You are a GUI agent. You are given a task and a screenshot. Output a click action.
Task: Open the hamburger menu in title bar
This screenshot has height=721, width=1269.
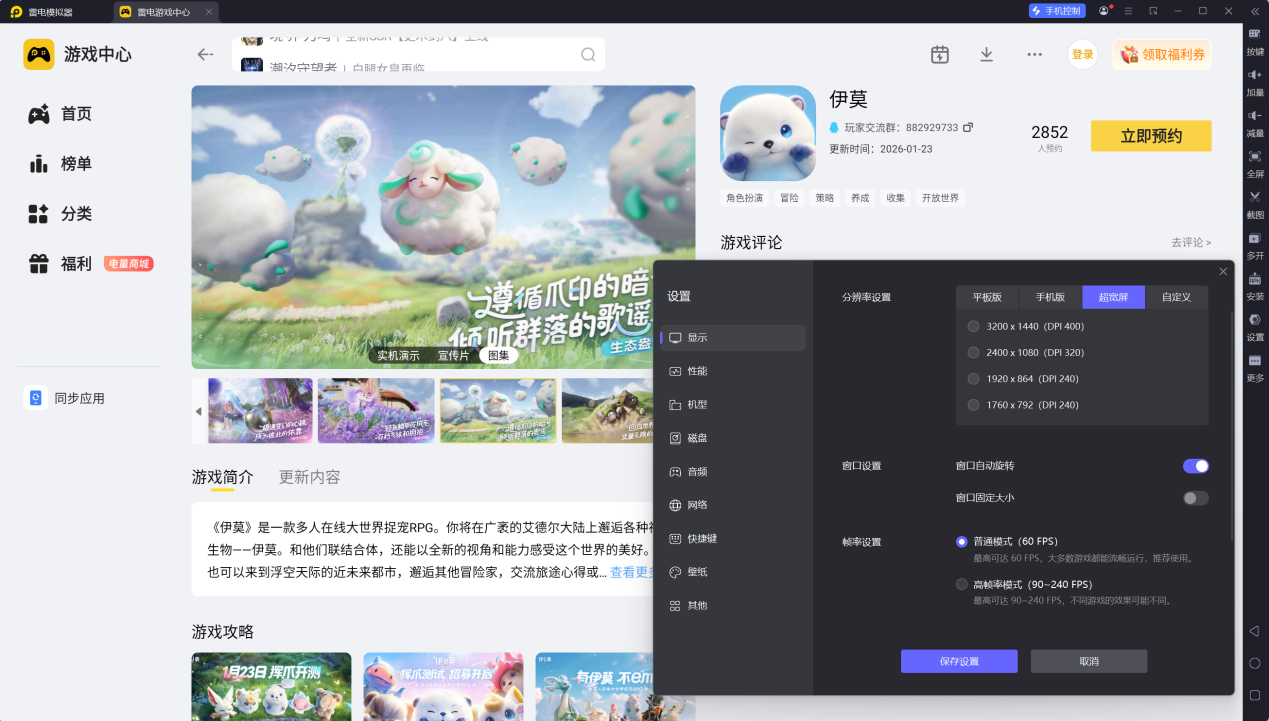(x=1129, y=11)
